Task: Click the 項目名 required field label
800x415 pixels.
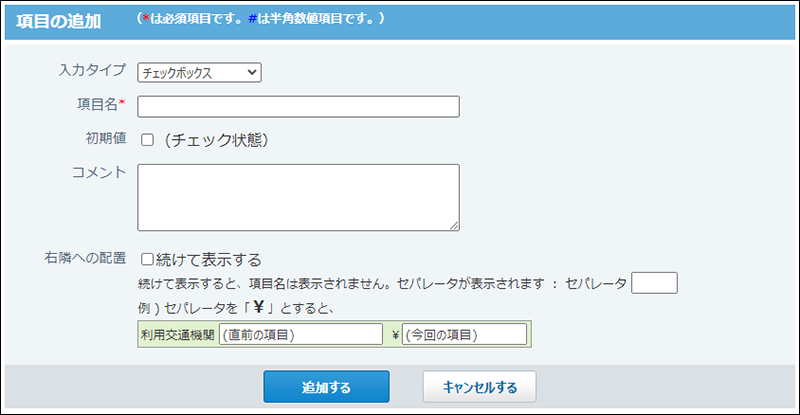Action: (101, 104)
